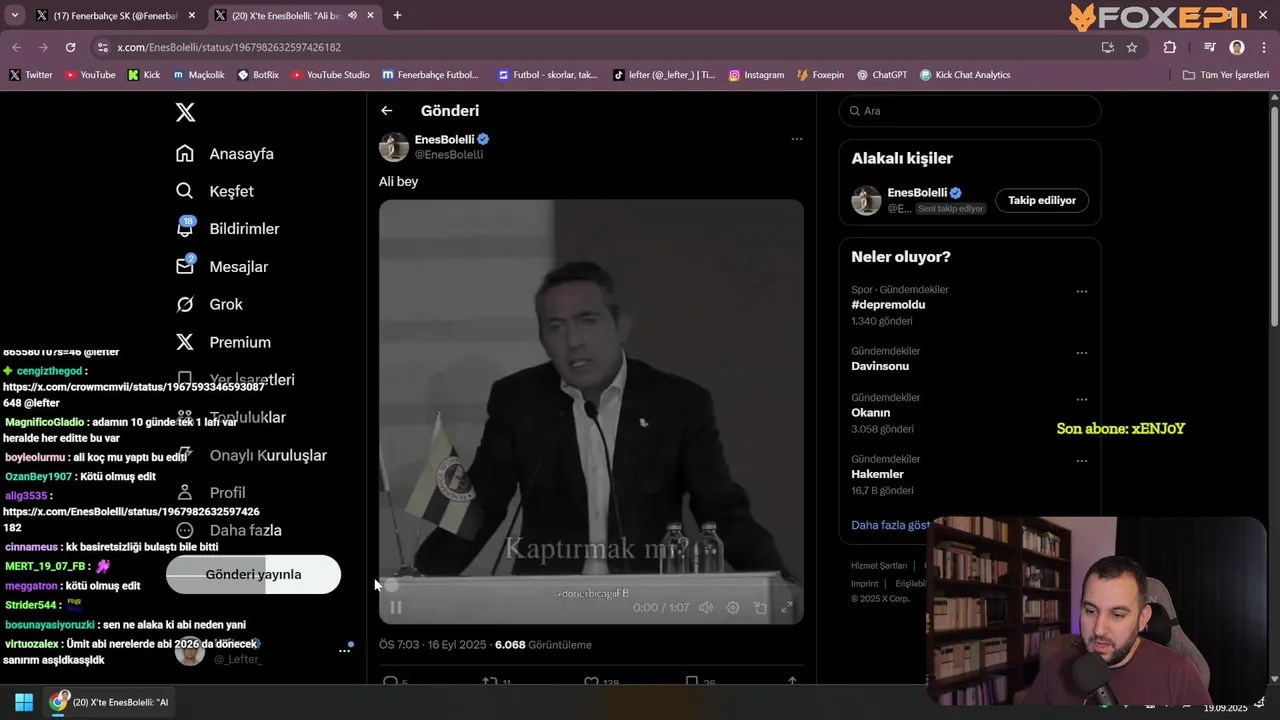Open Keşfet from the sidebar
The height and width of the screenshot is (720, 1280).
[x=215, y=191]
